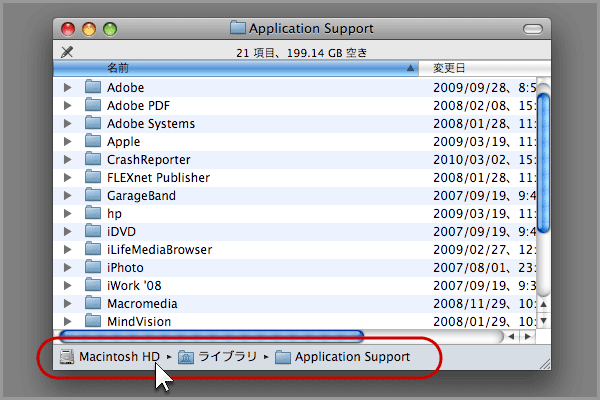
Task: Expand the CrashReporter folder disclosure triangle
Action: click(x=68, y=159)
